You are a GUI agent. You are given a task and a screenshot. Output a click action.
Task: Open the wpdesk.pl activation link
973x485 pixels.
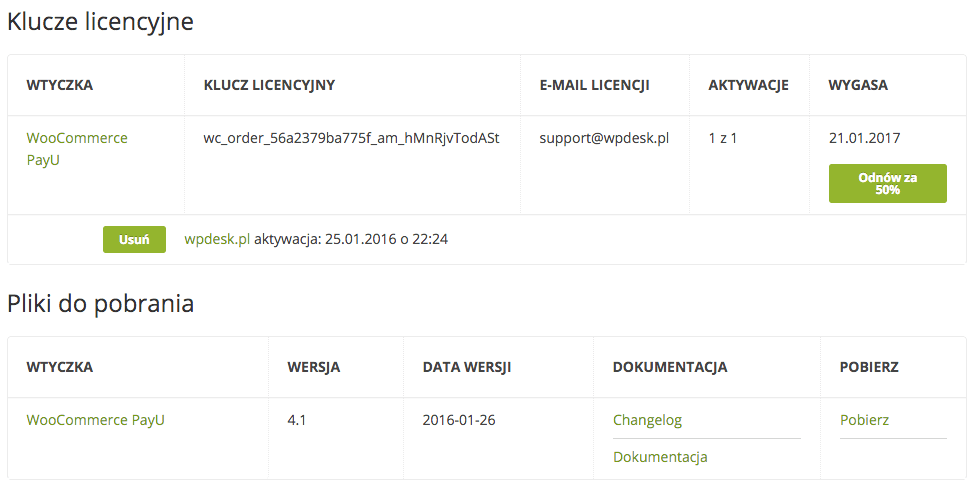pos(217,239)
